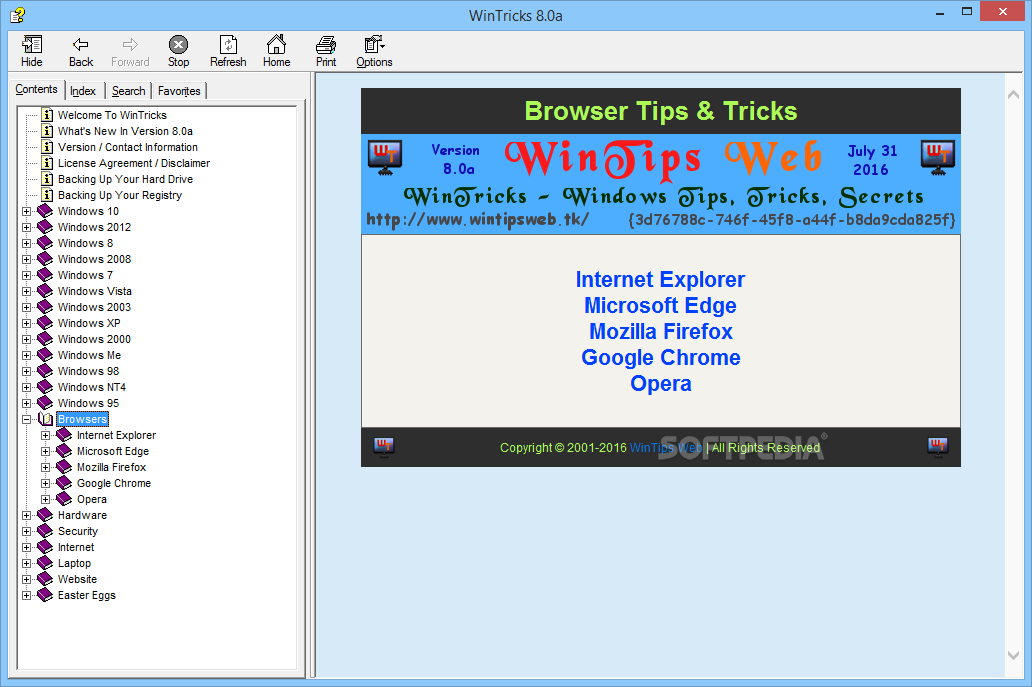
Task: Click the Easter Eggs book icon
Action: (x=45, y=595)
